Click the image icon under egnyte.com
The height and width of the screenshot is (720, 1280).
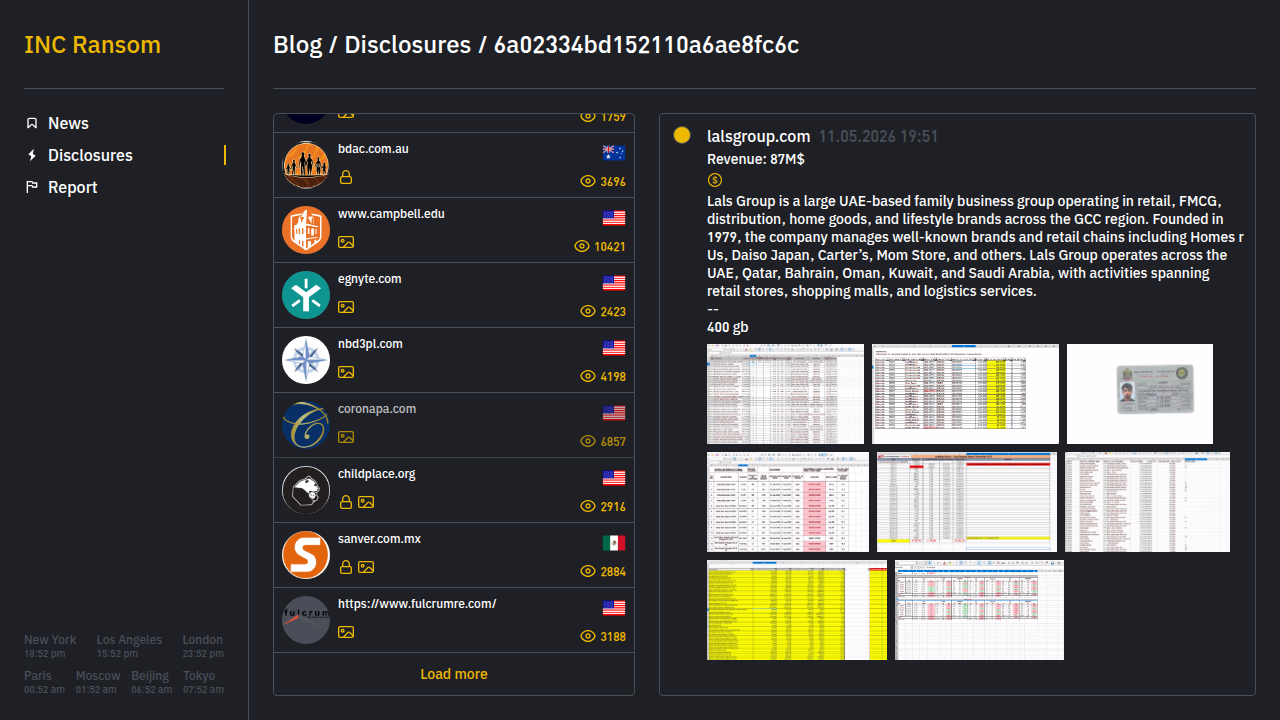tap(346, 307)
